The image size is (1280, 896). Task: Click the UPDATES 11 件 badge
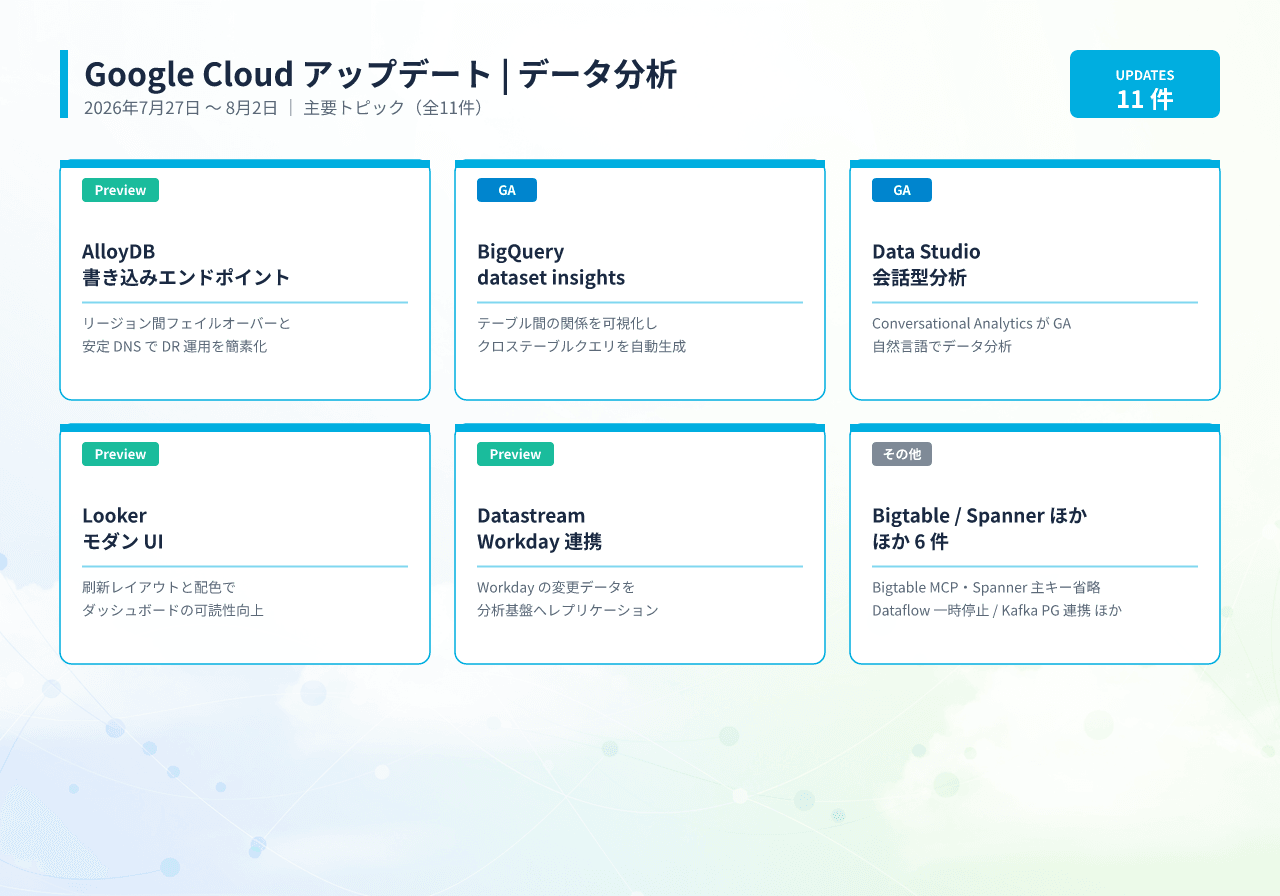pos(1145,84)
